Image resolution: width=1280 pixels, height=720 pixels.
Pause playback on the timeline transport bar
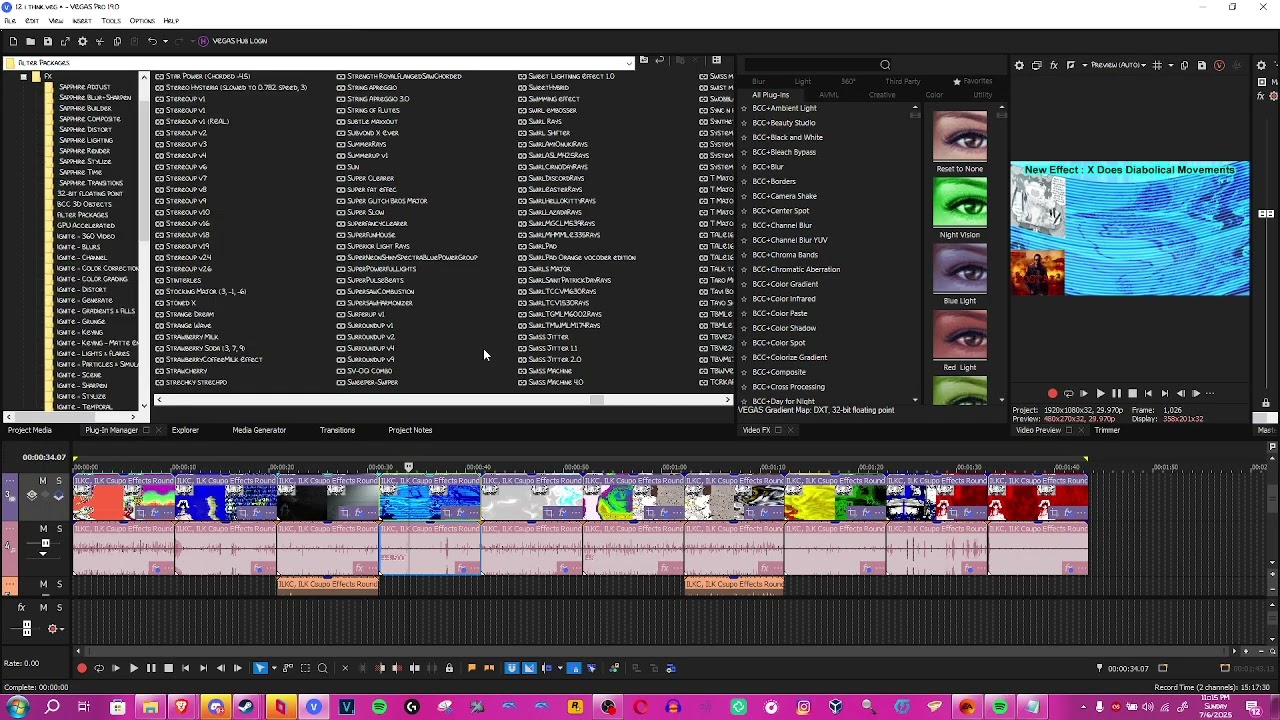coord(151,668)
